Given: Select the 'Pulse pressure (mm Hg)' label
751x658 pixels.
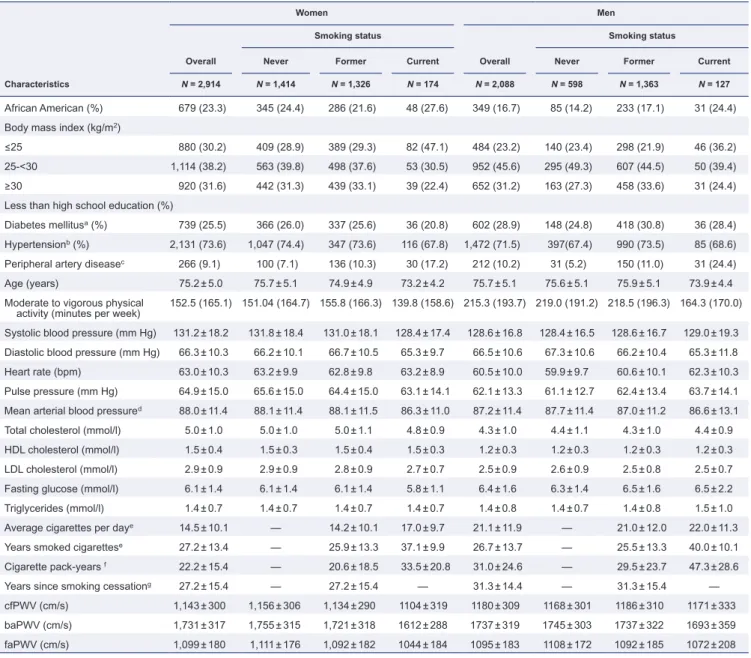Looking at the screenshot, I should 61,392.
